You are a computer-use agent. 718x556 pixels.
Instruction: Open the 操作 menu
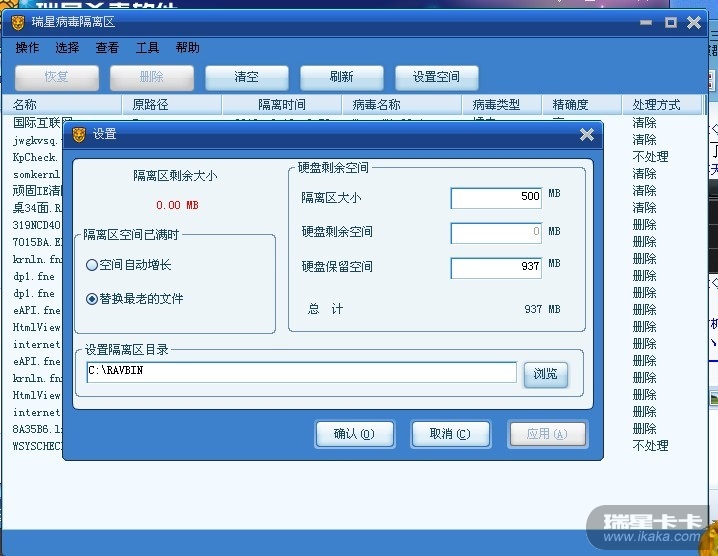pyautogui.click(x=27, y=48)
